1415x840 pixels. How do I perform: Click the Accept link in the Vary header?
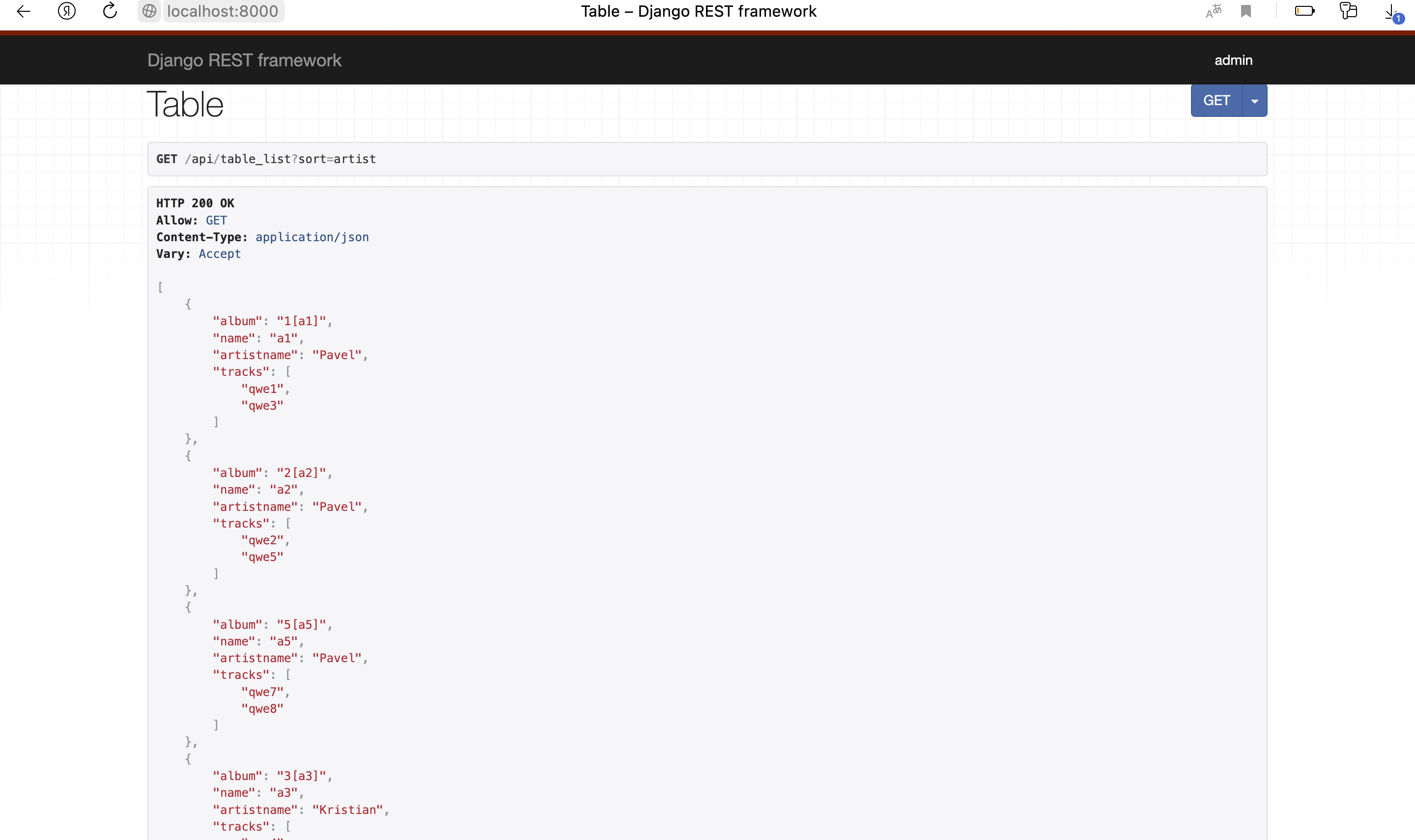coord(219,253)
